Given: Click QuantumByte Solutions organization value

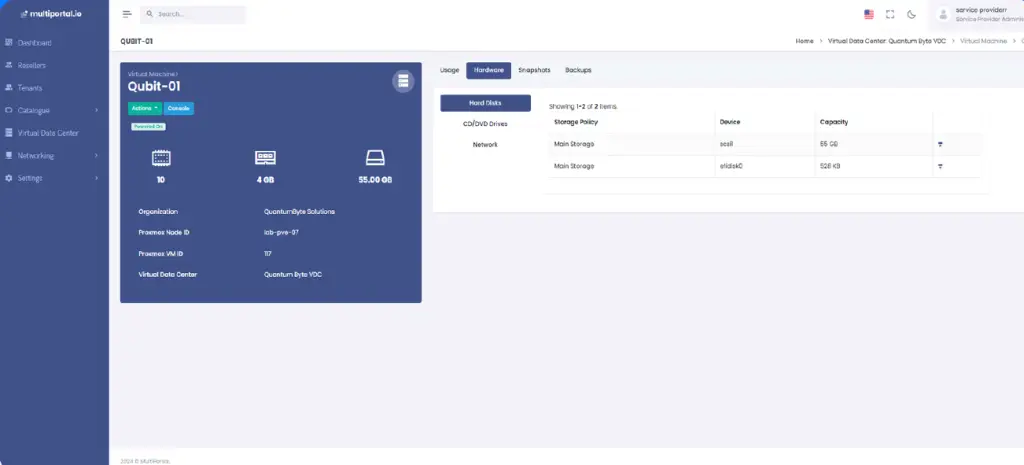Looking at the screenshot, I should [x=299, y=212].
